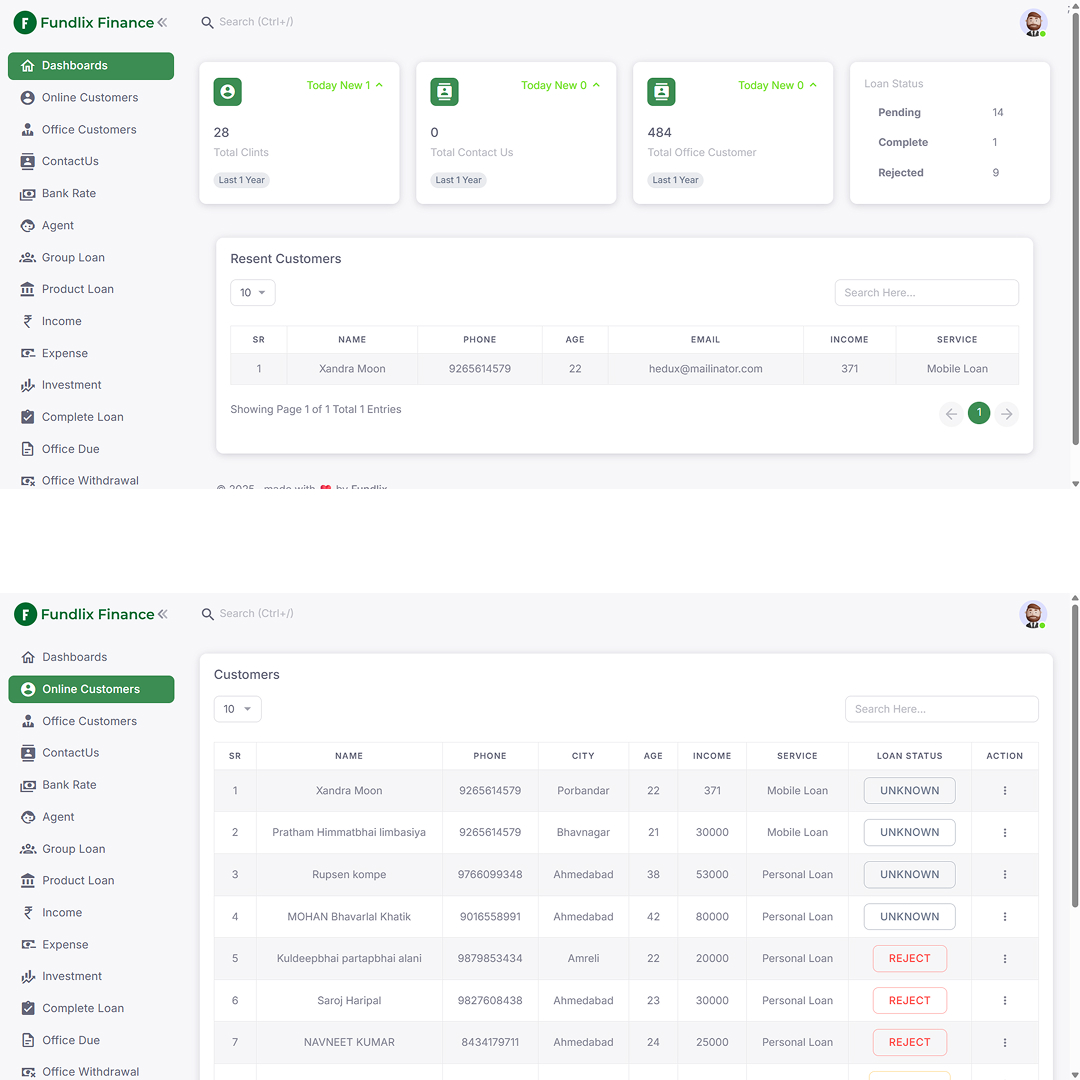Click page 1 button in pagination
Viewport: 1080px width, 1080px height.
click(x=978, y=414)
